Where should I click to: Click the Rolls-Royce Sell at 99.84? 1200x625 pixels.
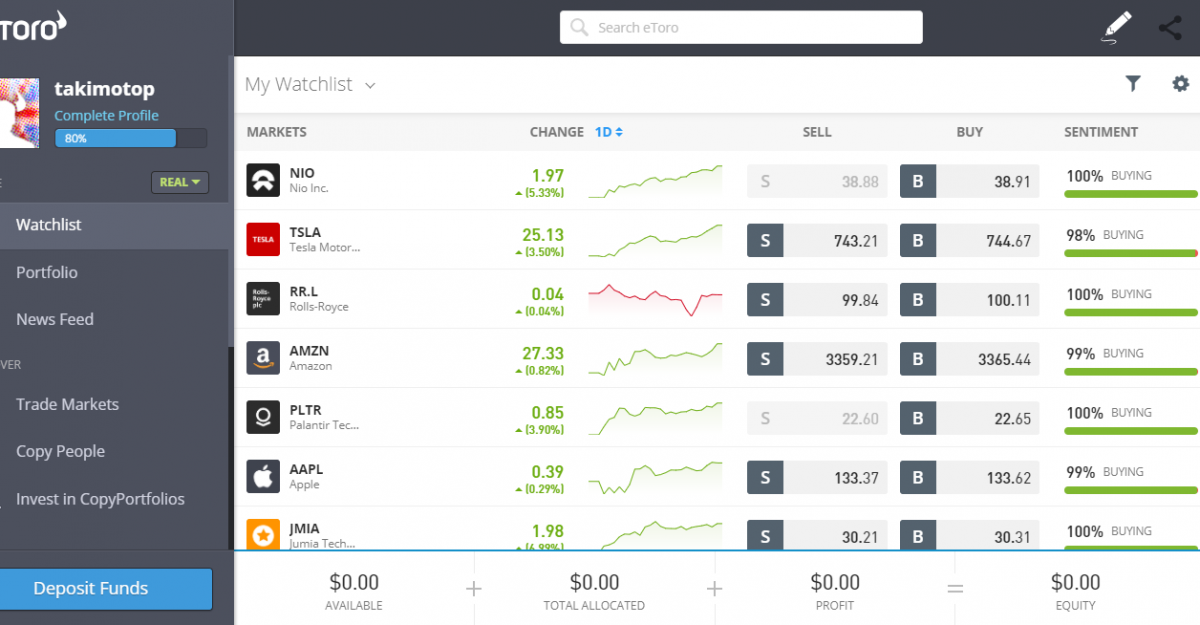(x=817, y=299)
